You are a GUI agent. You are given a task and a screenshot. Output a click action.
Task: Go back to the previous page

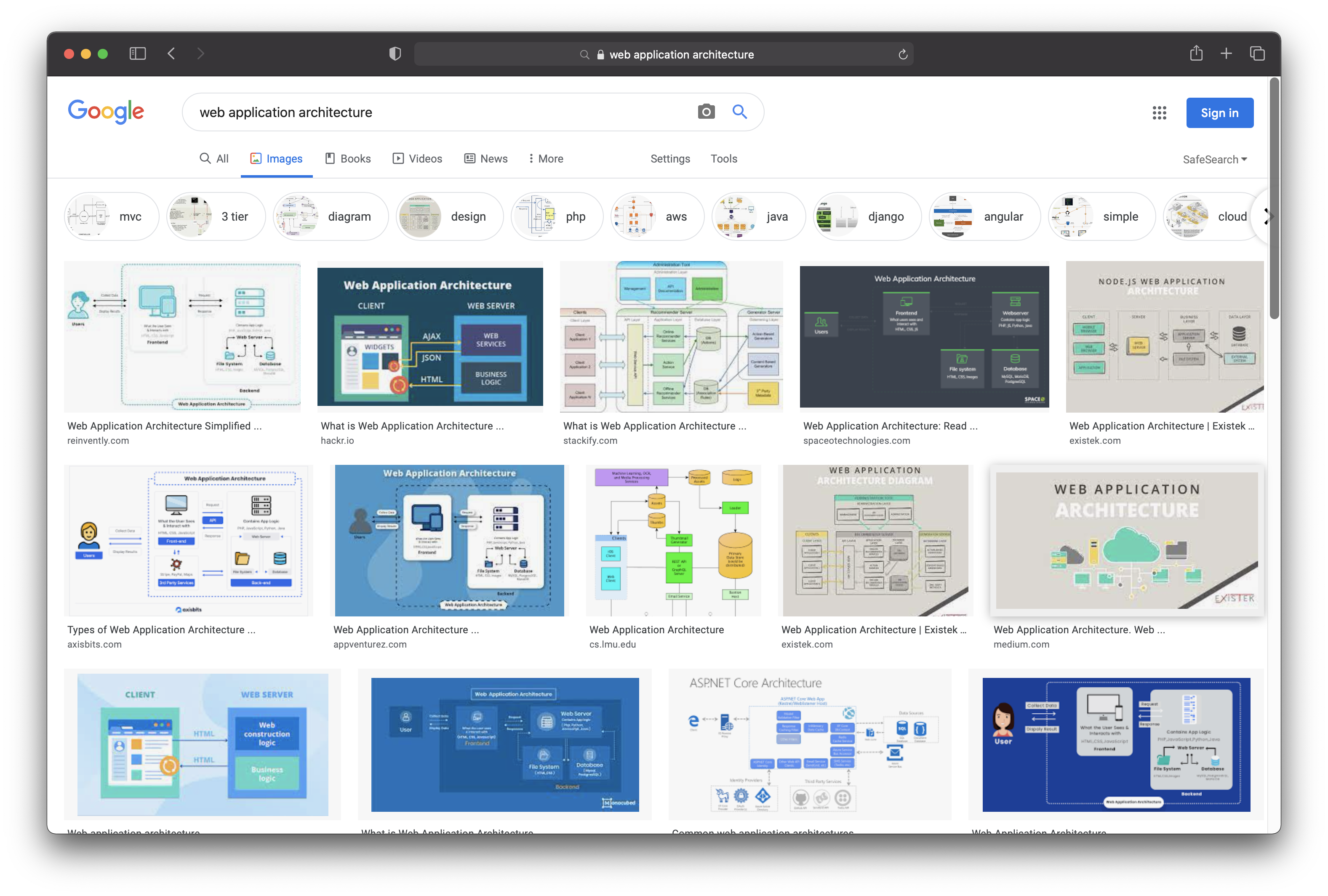pyautogui.click(x=171, y=54)
